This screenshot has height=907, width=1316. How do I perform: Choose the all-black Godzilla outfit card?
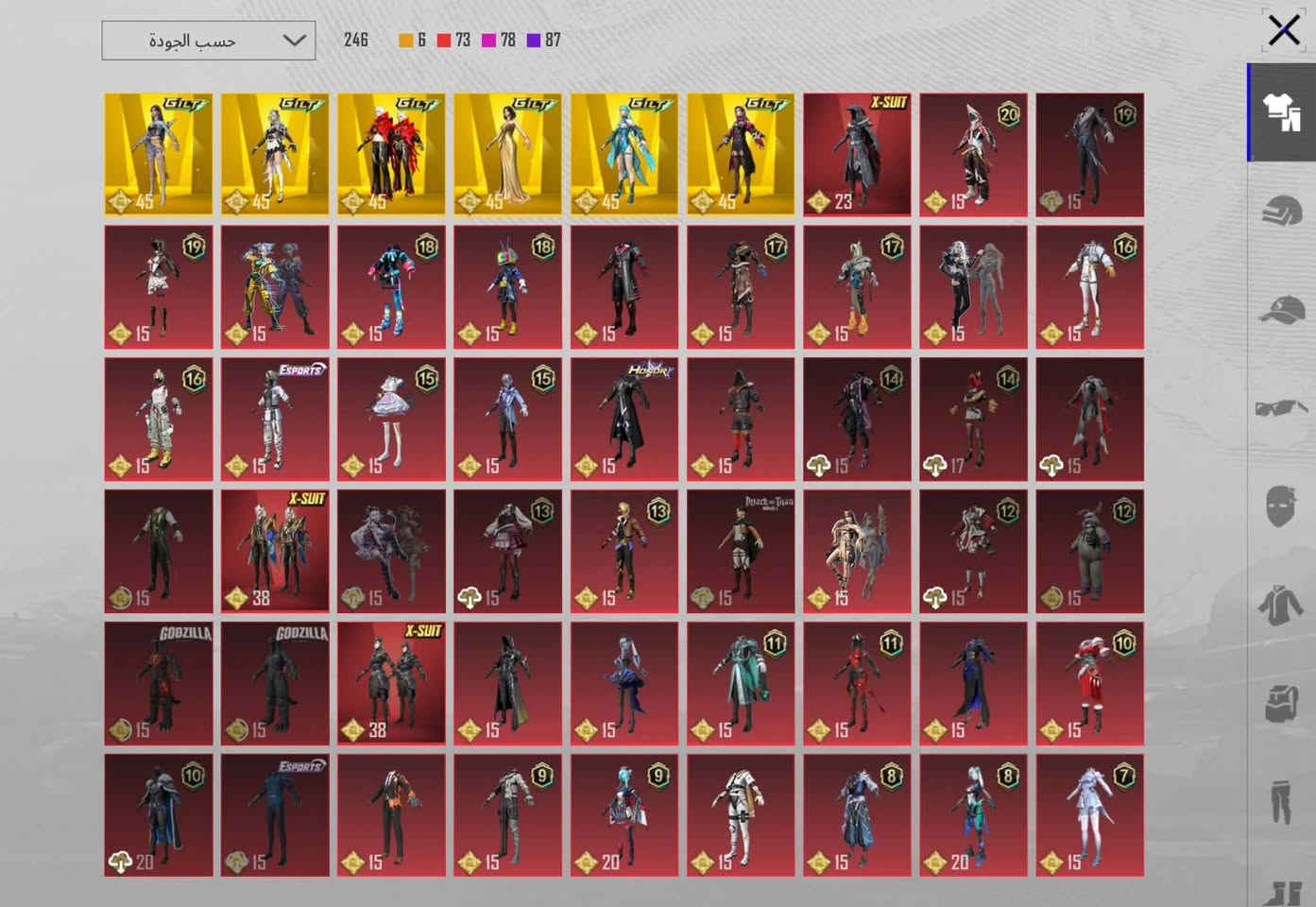275,683
